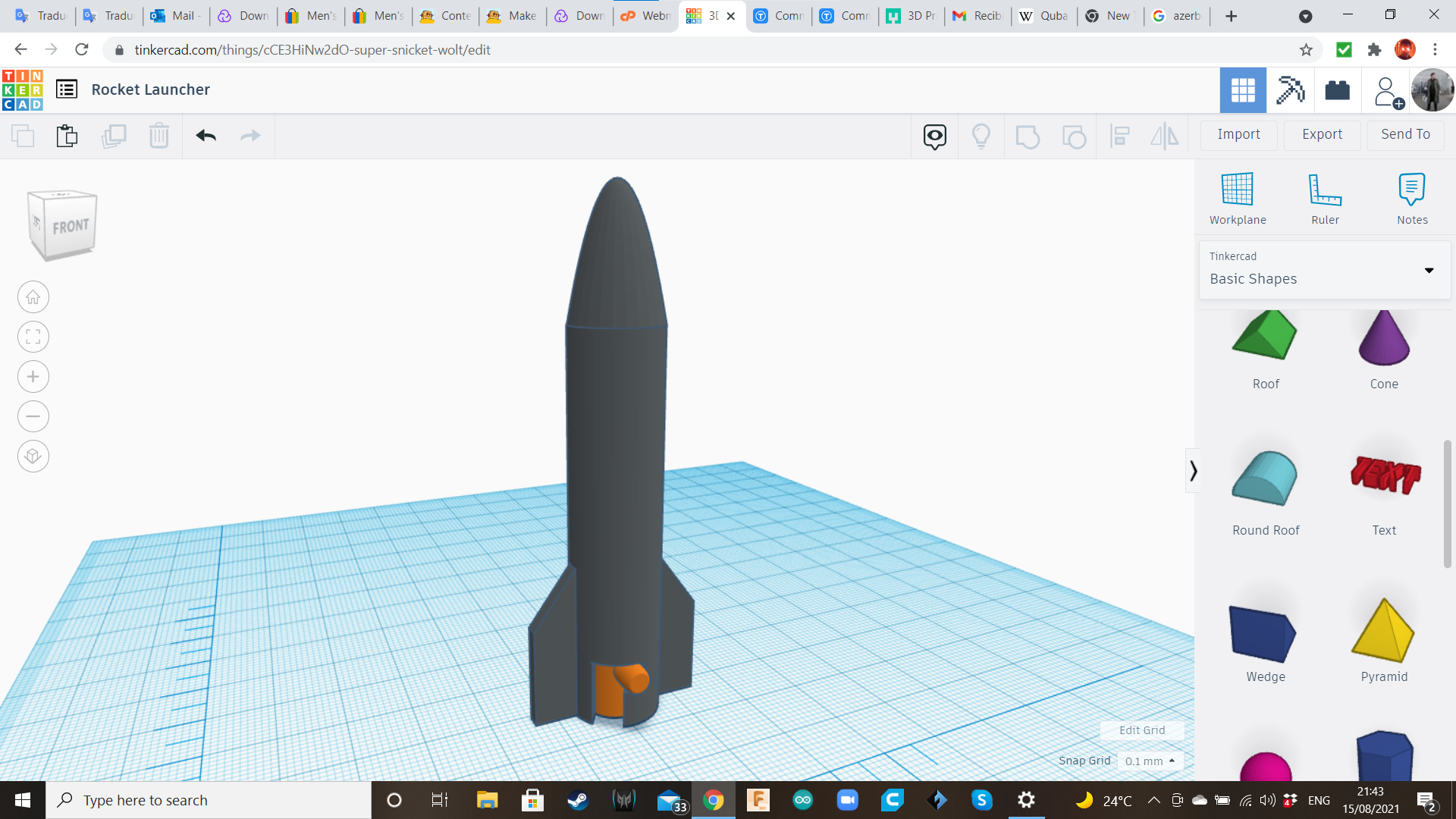Click the Import button

pyautogui.click(x=1238, y=134)
